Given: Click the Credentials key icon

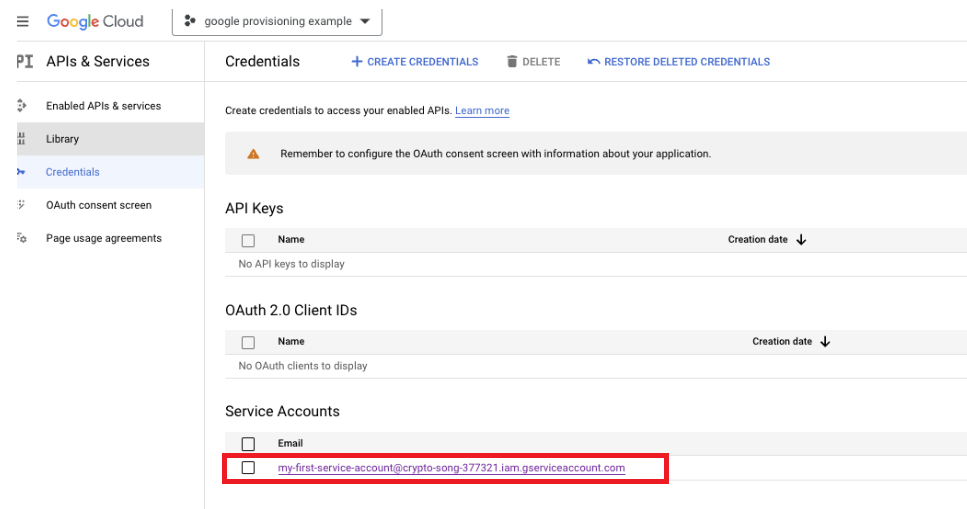Looking at the screenshot, I should point(21,172).
